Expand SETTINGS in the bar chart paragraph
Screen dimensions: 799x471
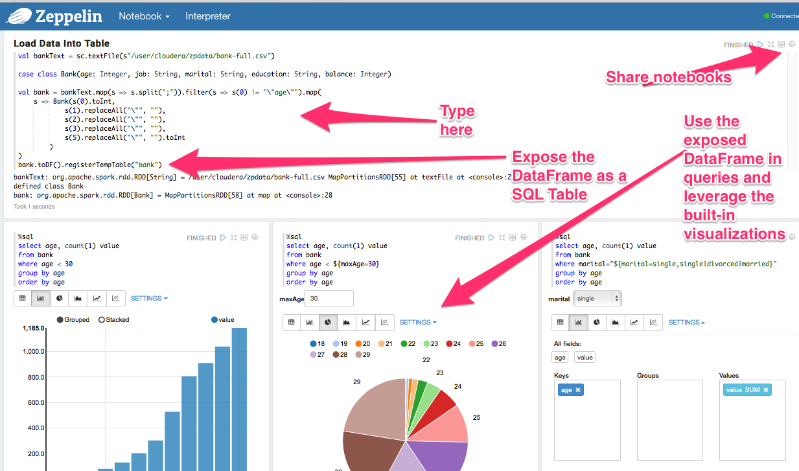149,298
